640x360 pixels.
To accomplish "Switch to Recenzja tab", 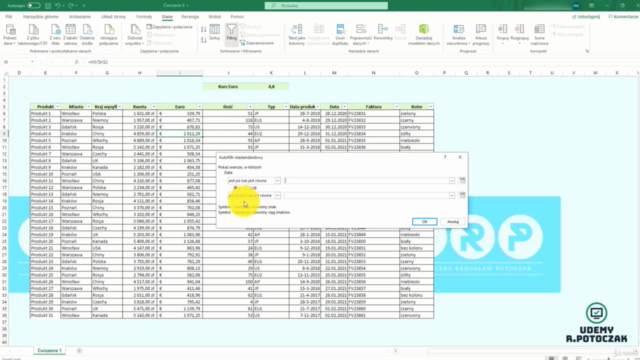I will pyautogui.click(x=190, y=17).
